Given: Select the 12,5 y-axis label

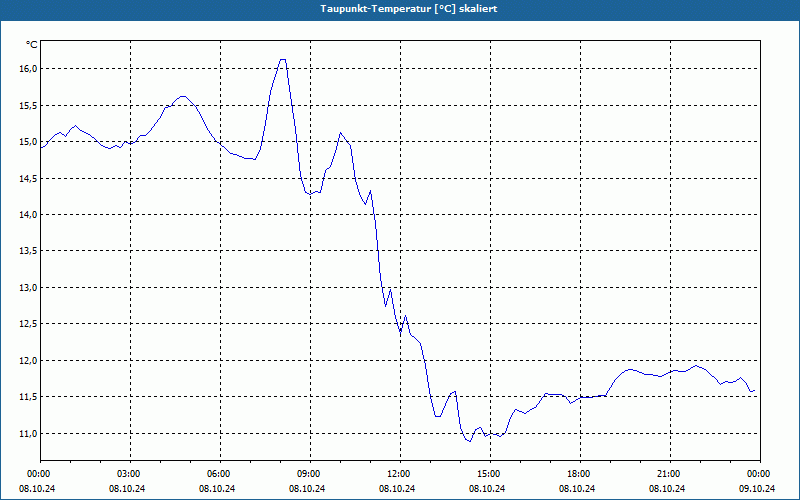Looking at the screenshot, I should [29, 324].
